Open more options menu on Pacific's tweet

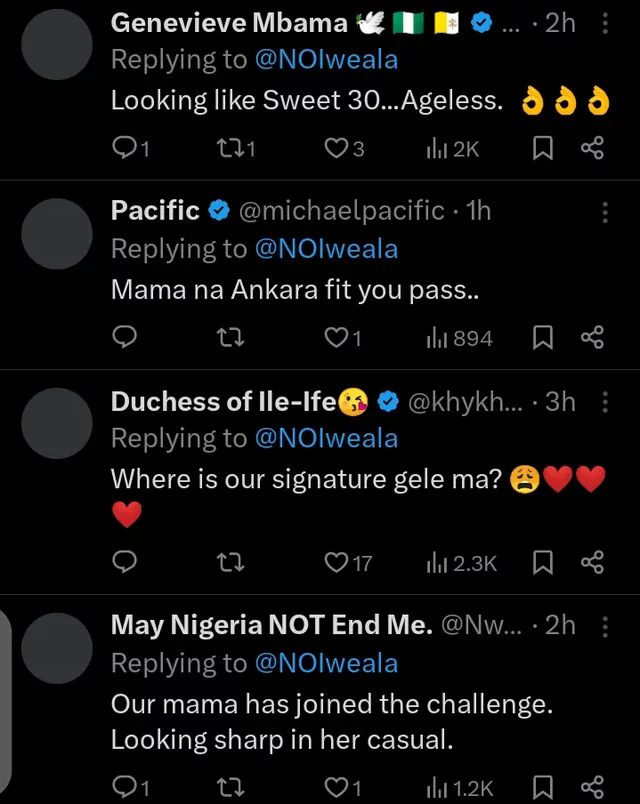(x=604, y=211)
